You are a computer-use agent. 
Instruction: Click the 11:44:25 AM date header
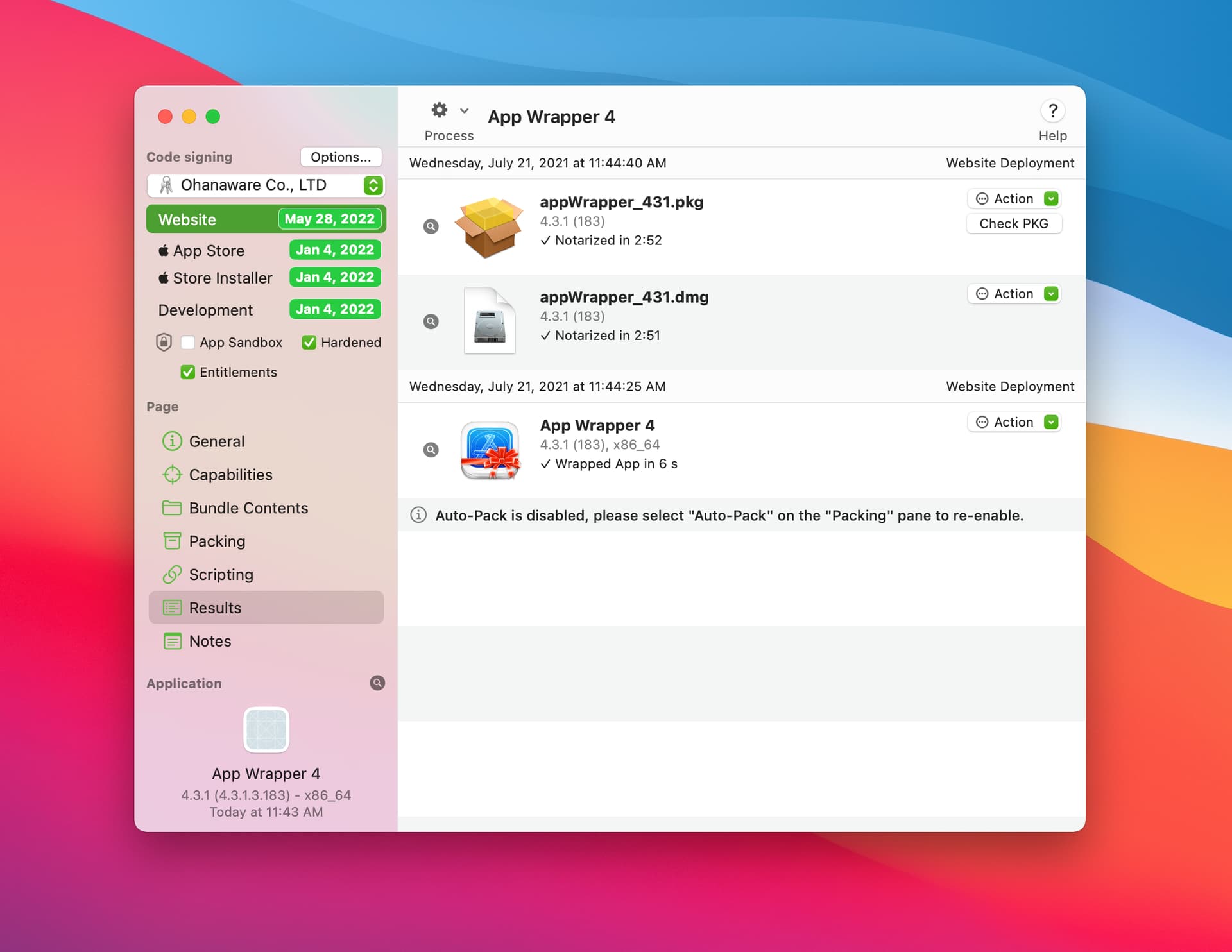538,386
